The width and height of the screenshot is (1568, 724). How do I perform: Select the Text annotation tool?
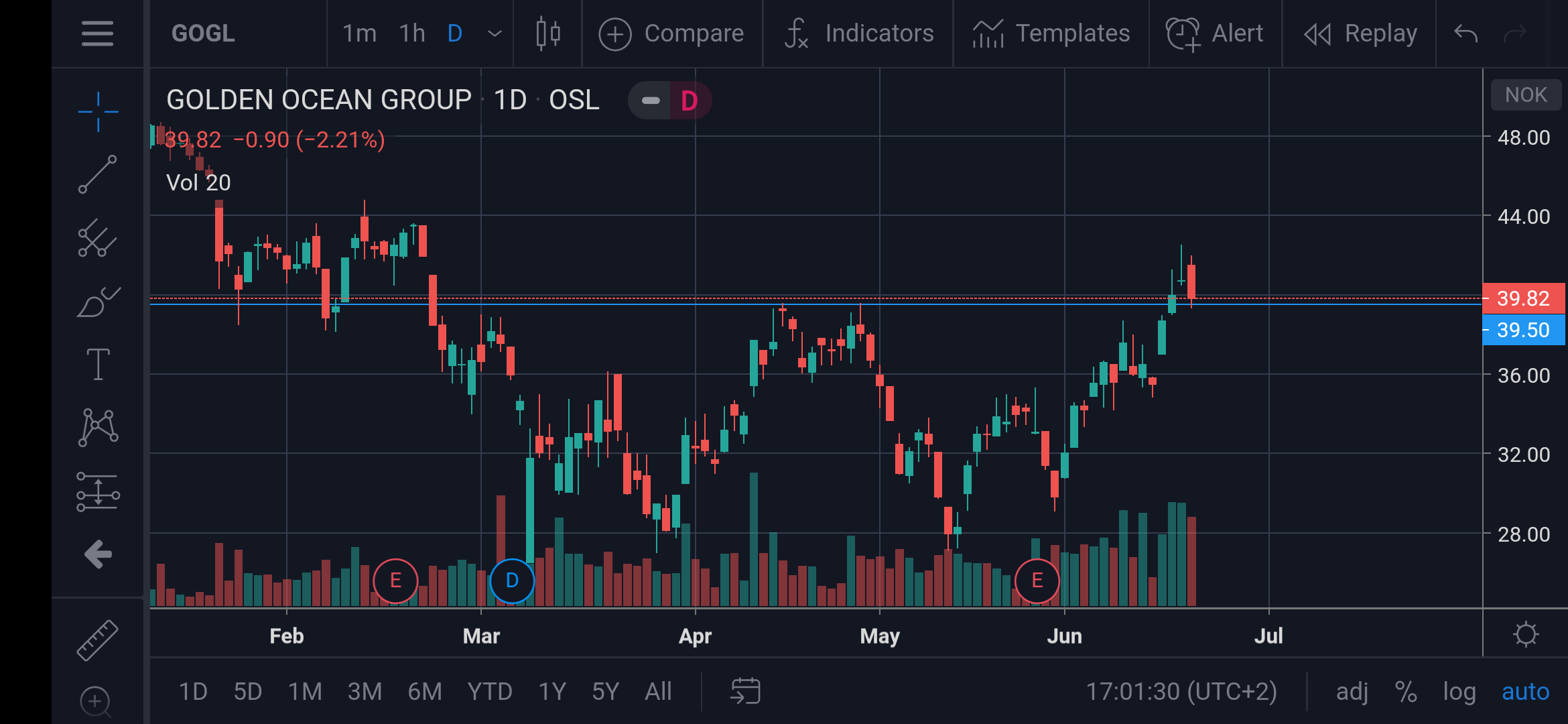point(98,364)
